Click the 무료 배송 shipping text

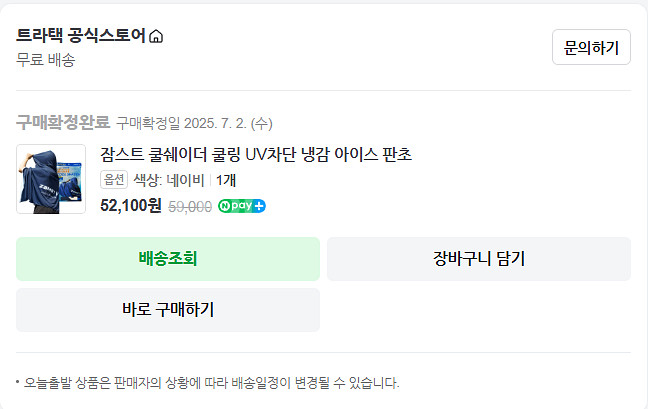tap(46, 60)
